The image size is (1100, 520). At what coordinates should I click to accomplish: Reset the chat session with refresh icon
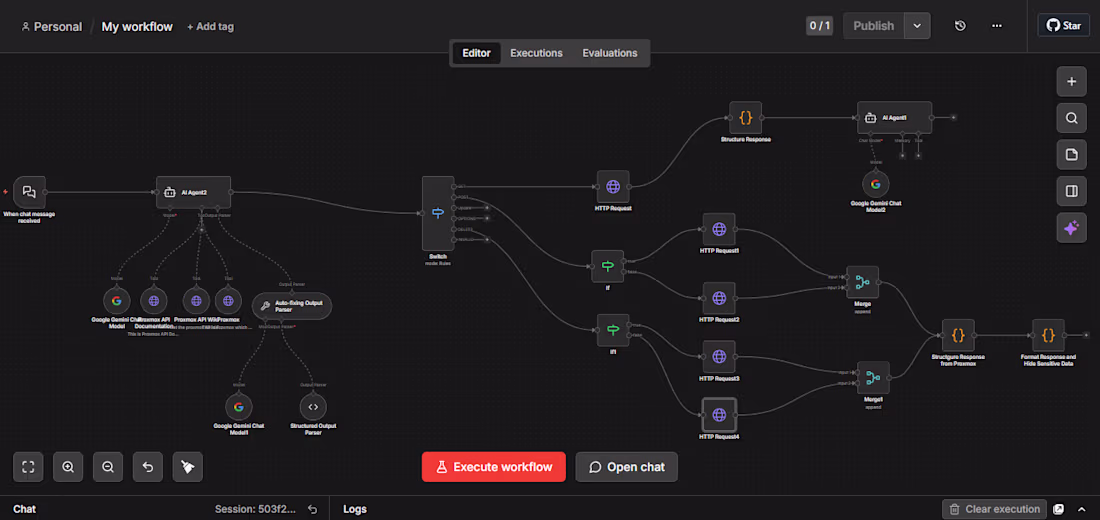[x=313, y=509]
